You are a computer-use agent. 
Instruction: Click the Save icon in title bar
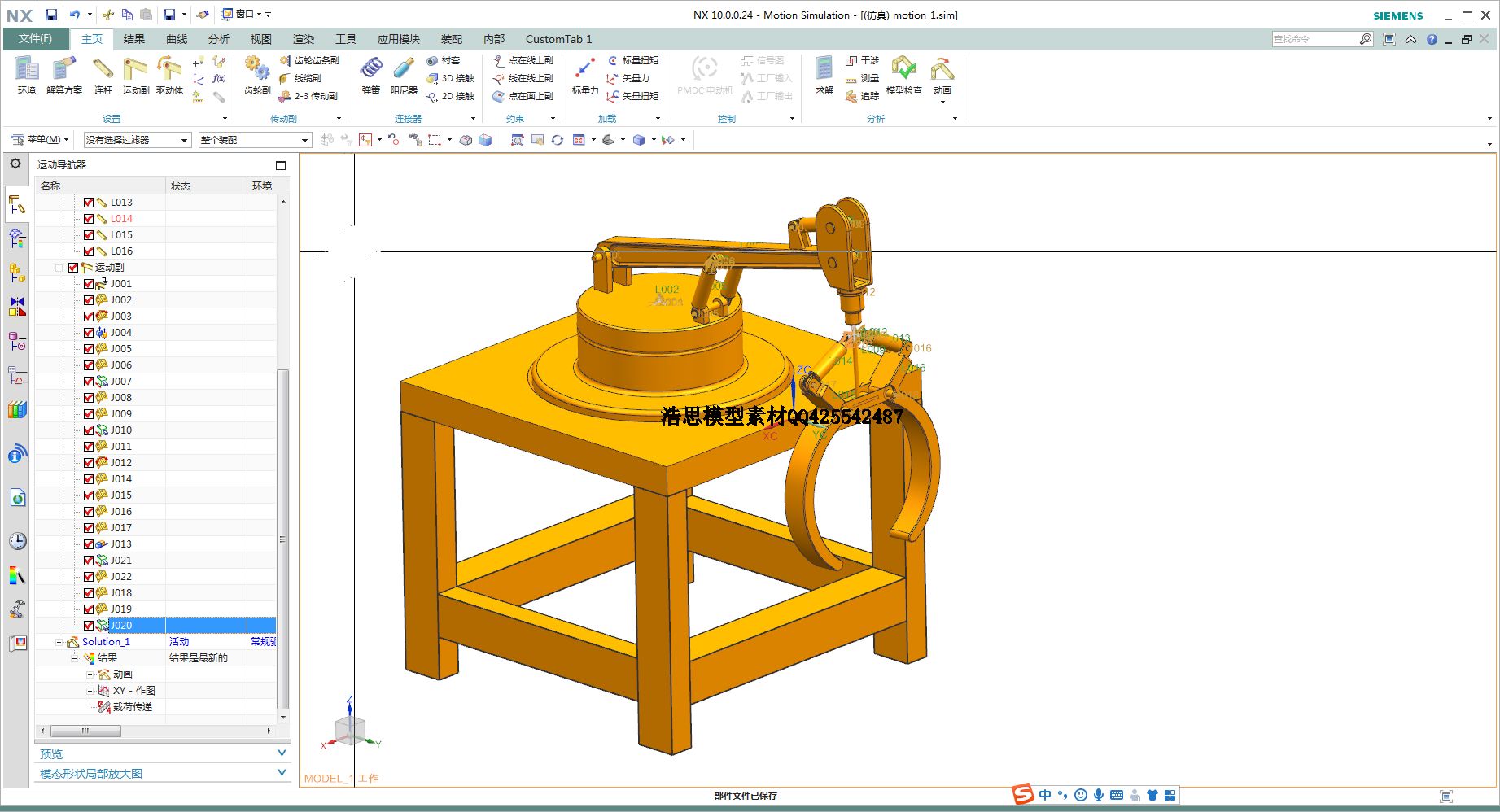[50, 15]
